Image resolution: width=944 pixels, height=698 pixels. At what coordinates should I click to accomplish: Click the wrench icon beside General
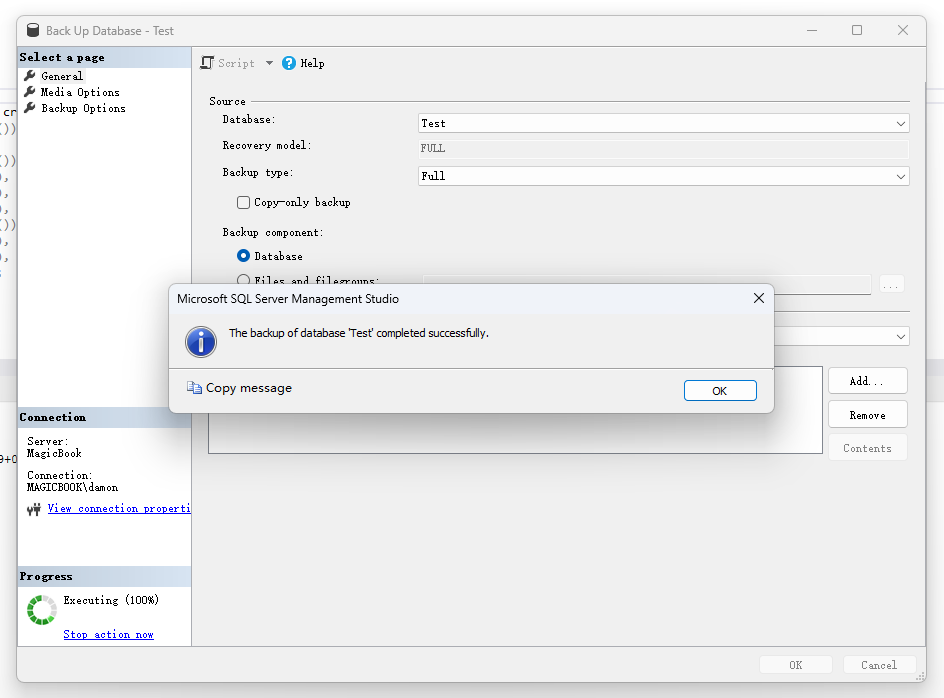coord(30,75)
